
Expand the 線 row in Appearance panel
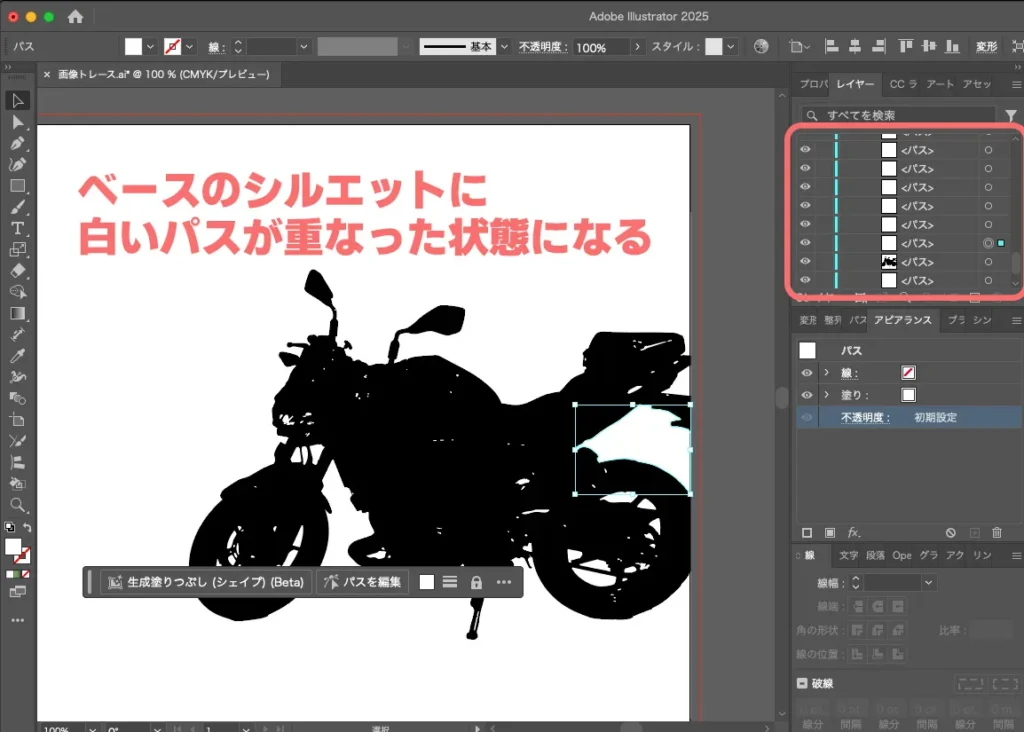[x=826, y=373]
